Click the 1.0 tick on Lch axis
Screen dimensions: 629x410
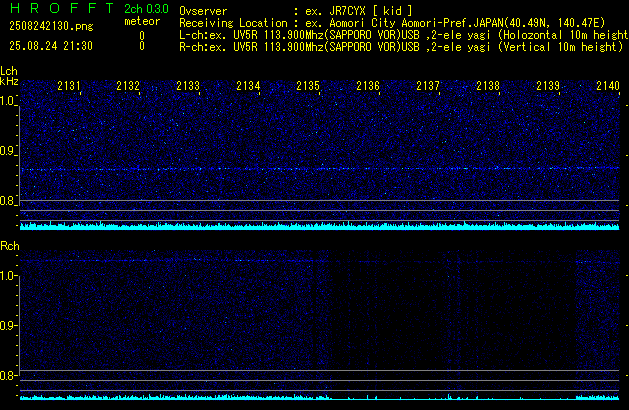point(7,101)
